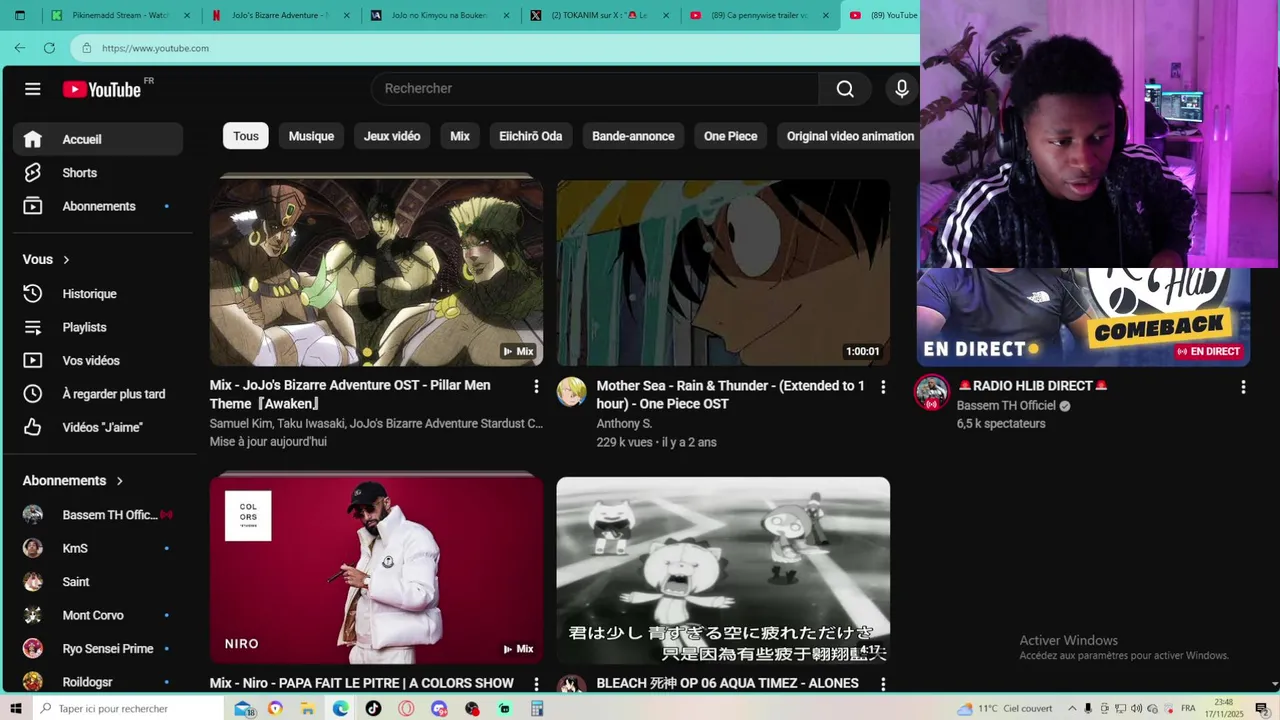Open Playlists in the sidebar
Image resolution: width=1280 pixels, height=720 pixels.
pos(98,327)
